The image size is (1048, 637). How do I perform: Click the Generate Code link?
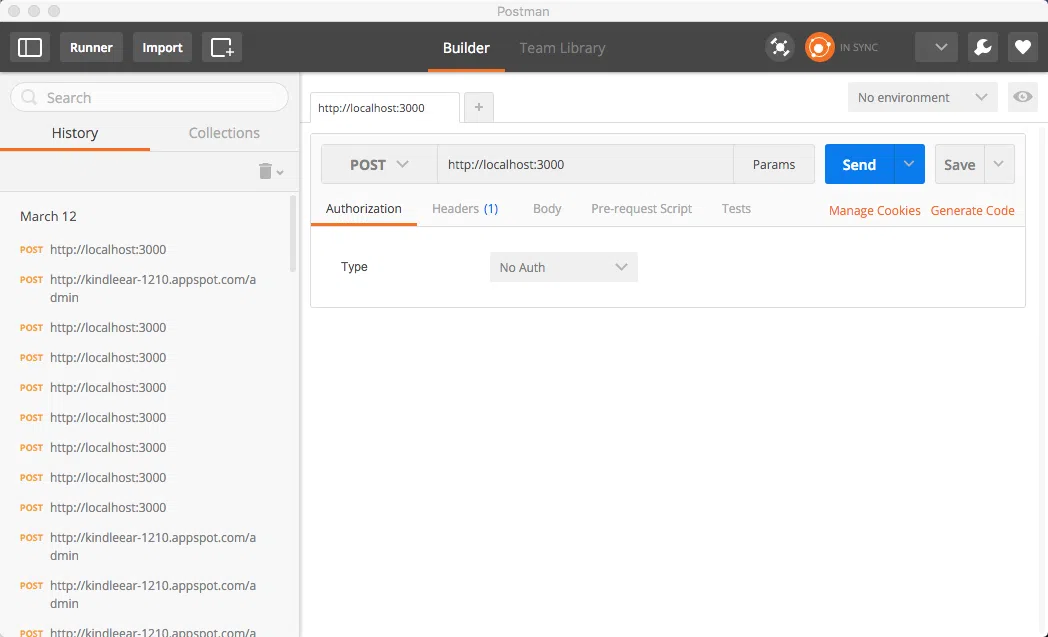tap(972, 210)
